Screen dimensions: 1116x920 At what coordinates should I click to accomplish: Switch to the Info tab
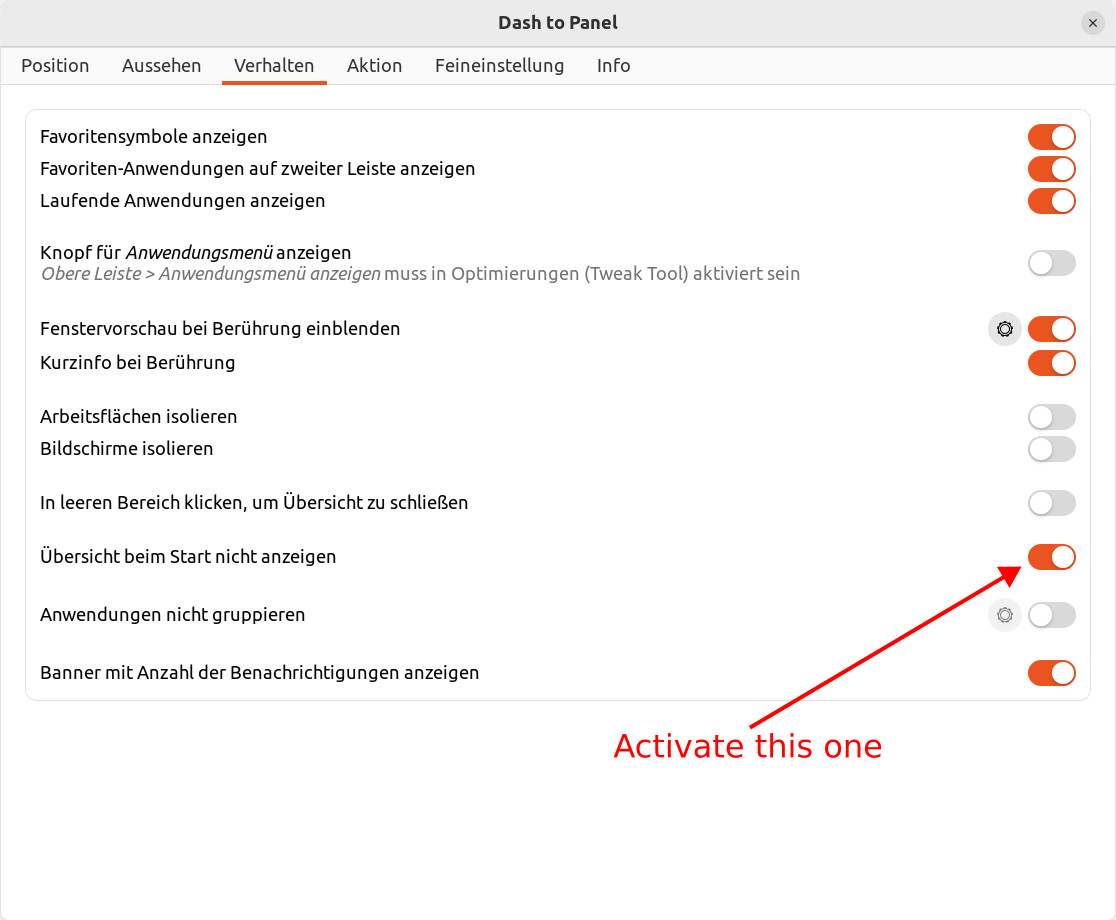point(613,66)
